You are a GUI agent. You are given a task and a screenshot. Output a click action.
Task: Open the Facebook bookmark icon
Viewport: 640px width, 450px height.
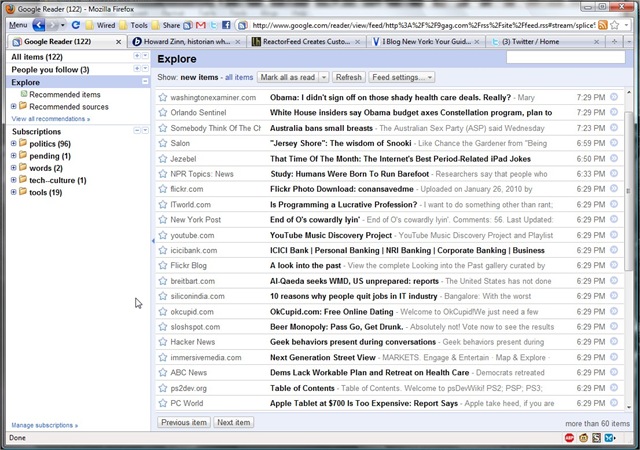pyautogui.click(x=226, y=25)
